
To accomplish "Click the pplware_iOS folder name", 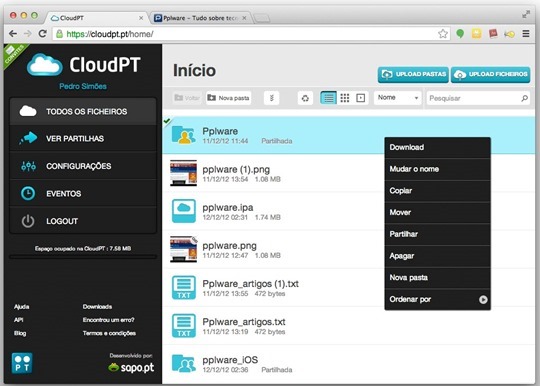I will [x=230, y=360].
